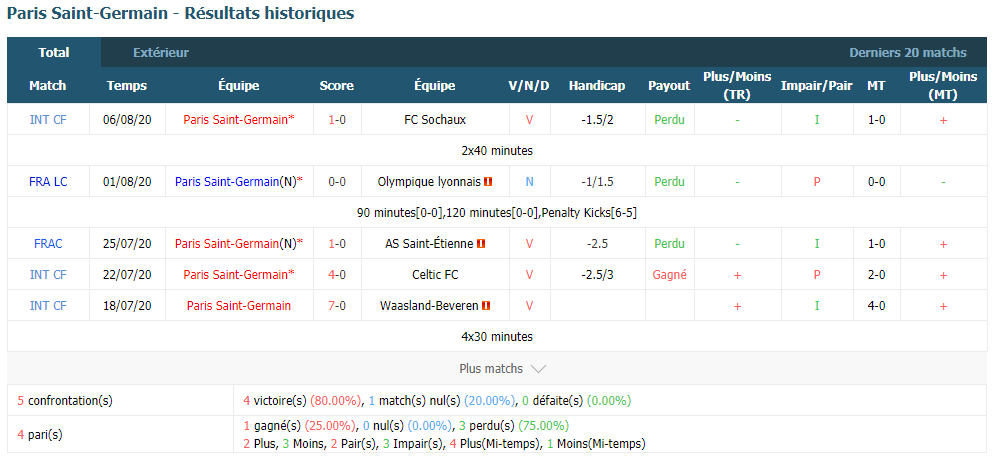Click the N draw result in the Lyon row
The image size is (998, 462).
[x=530, y=182]
